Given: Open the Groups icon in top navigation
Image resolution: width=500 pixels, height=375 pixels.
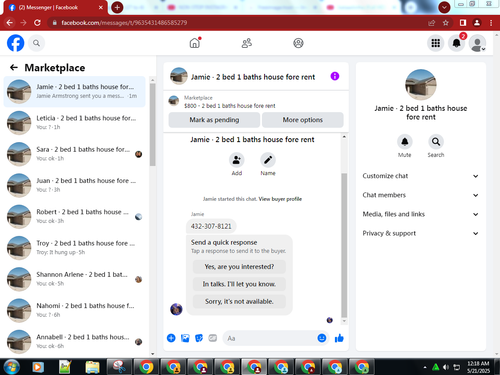Looking at the screenshot, I should (x=298, y=43).
